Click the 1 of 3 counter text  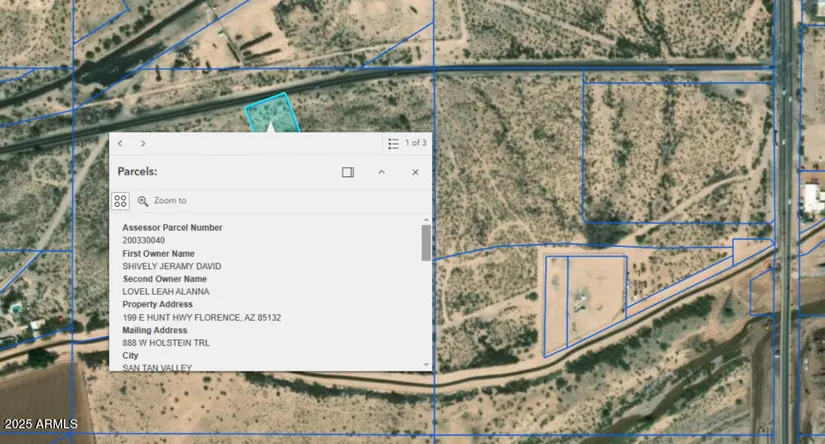[x=415, y=144]
